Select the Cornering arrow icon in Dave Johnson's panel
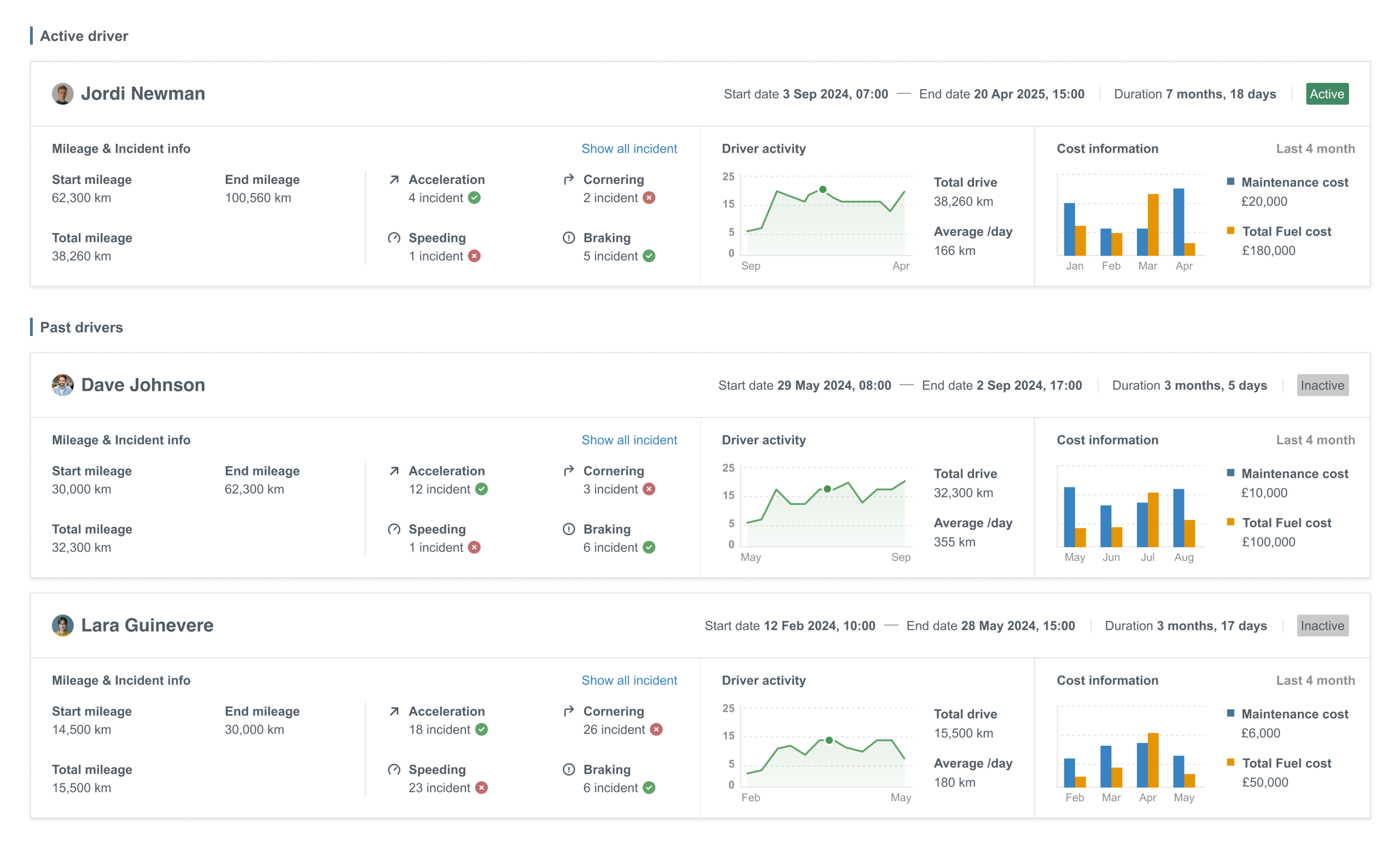This screenshot has width=1400, height=865. pos(568,471)
